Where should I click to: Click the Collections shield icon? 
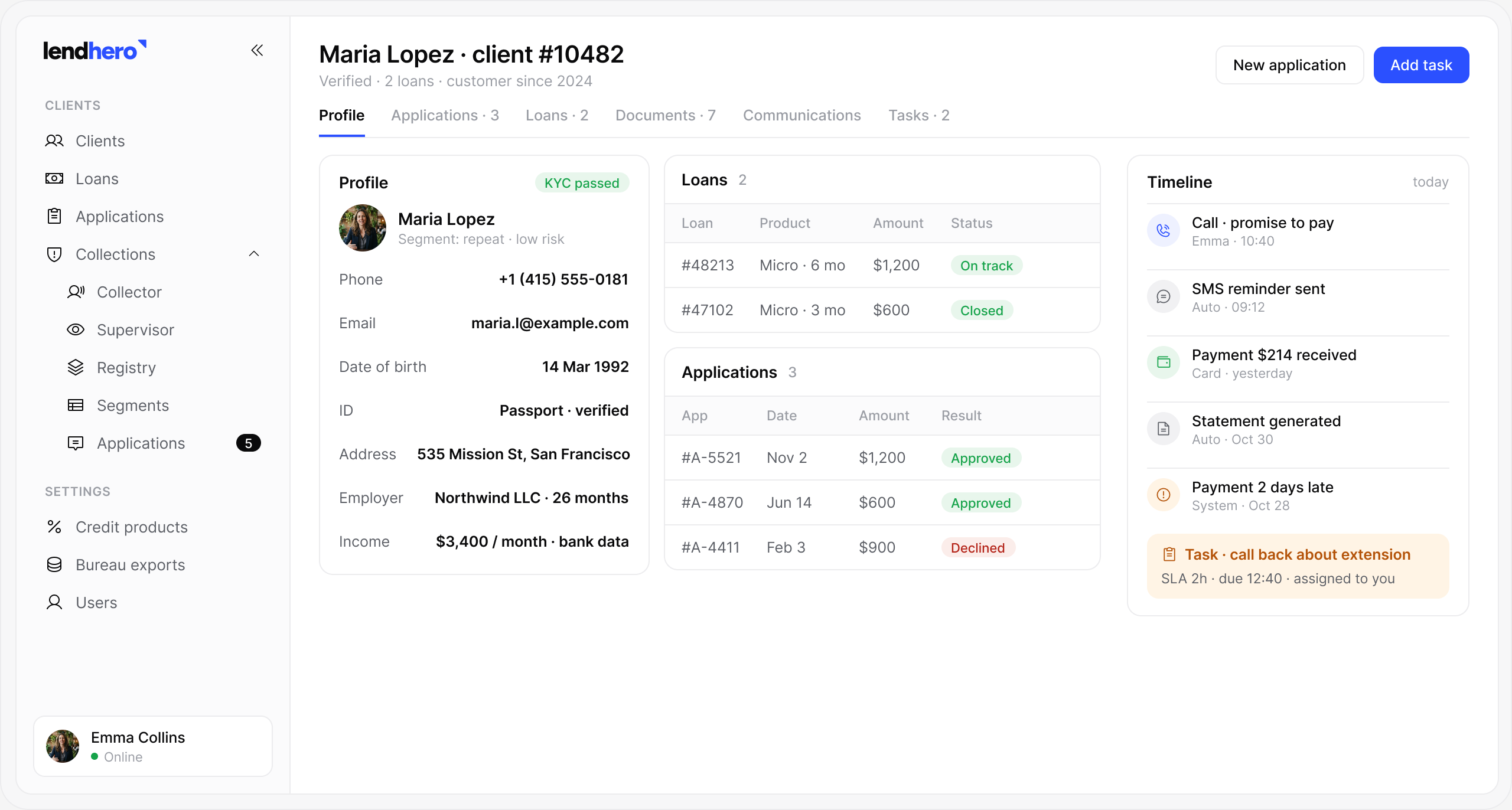point(54,254)
